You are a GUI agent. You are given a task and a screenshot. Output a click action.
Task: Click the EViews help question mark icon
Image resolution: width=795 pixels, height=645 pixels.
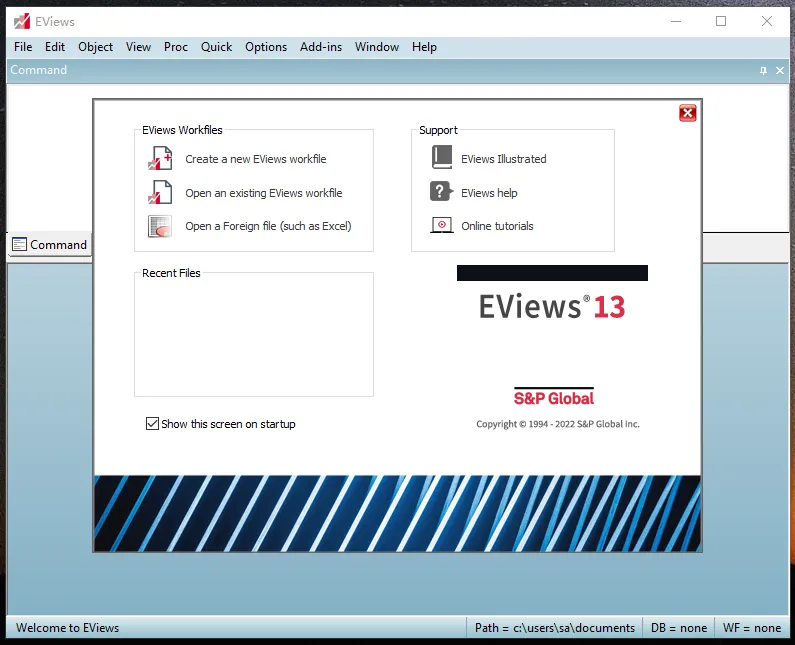[442, 192]
